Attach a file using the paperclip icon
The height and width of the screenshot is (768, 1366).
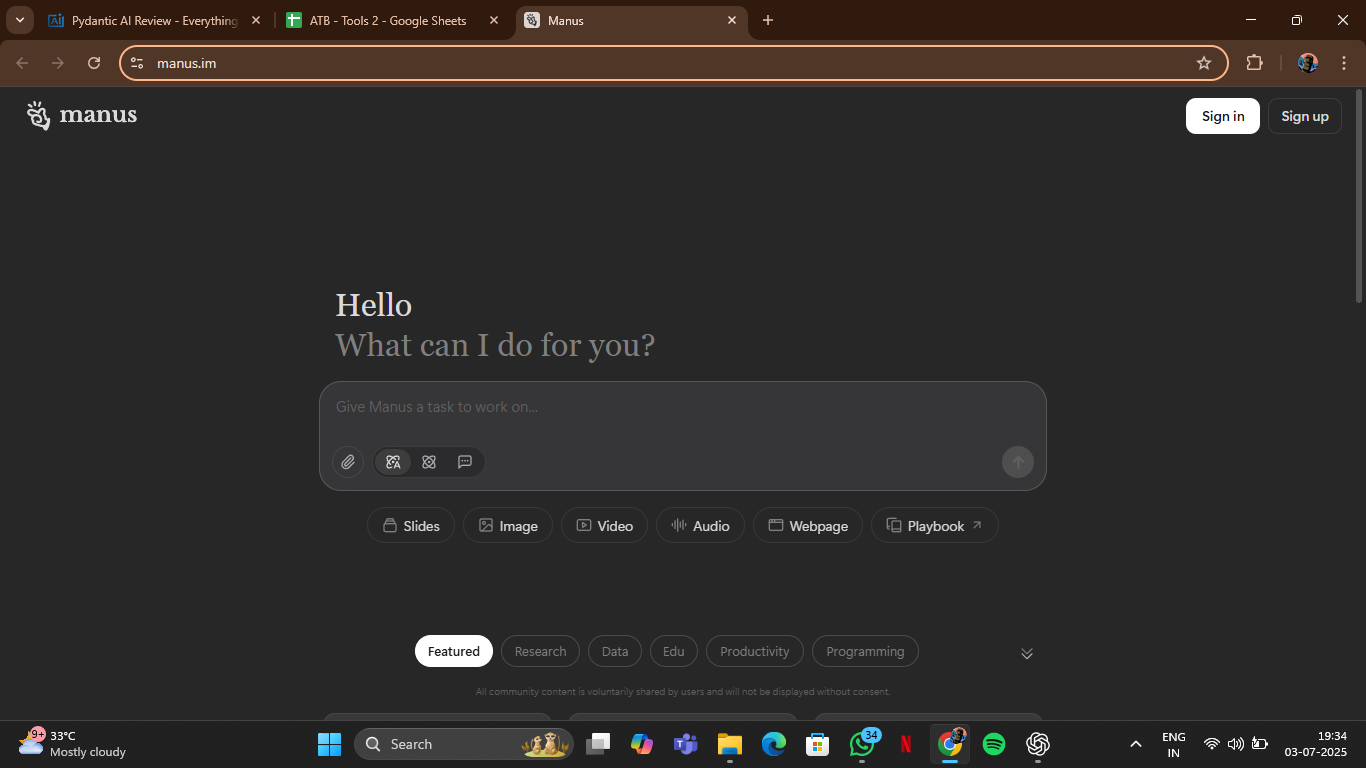point(348,462)
